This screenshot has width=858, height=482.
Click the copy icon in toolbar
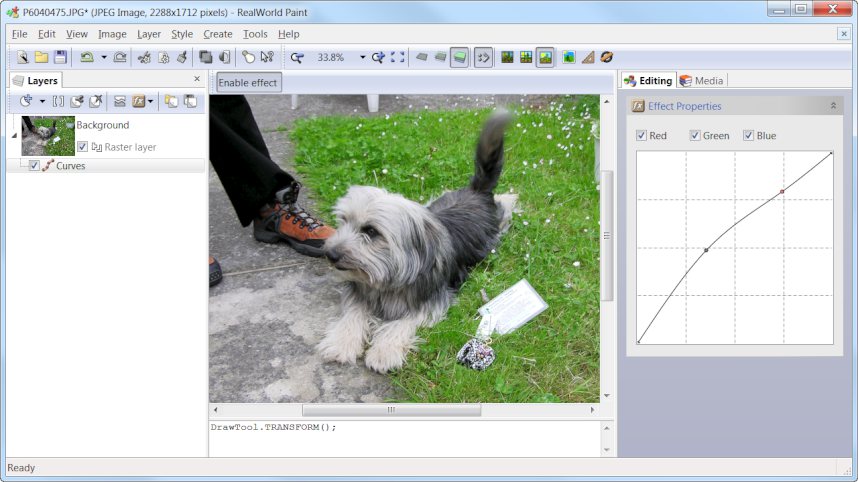(164, 57)
